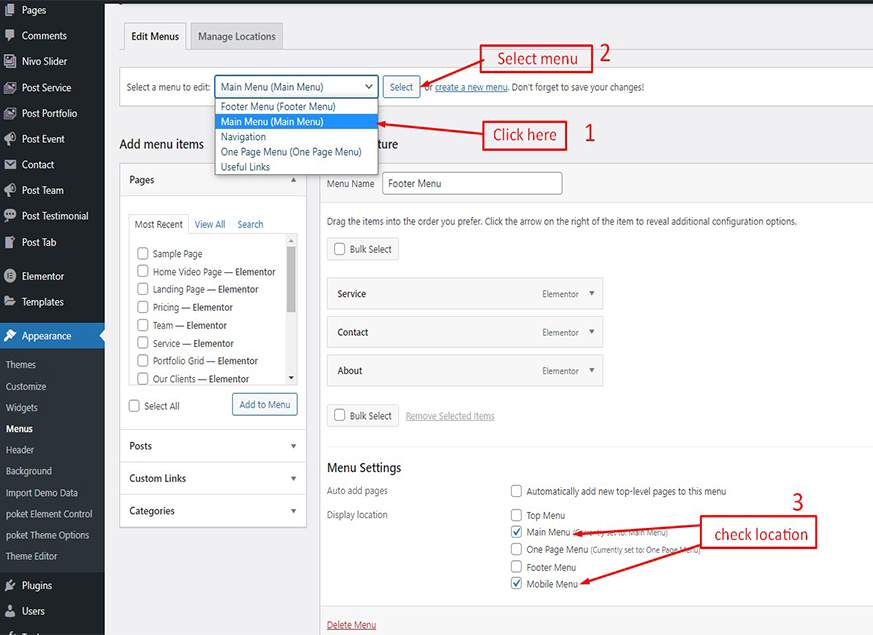Enable the Footer Menu display location
The width and height of the screenshot is (873, 635).
pyautogui.click(x=516, y=567)
